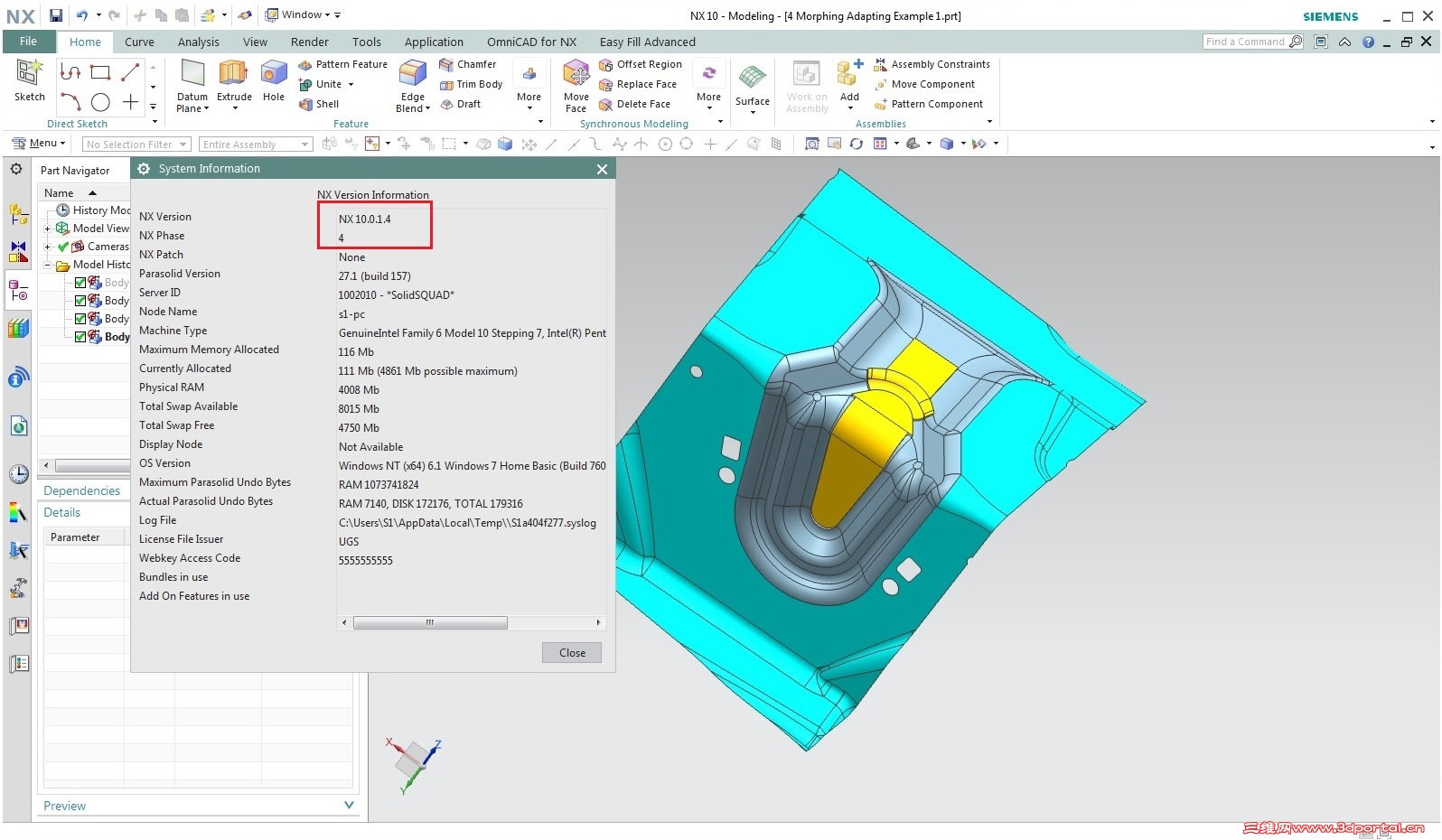
Task: Activate the Move Face tool
Action: pyautogui.click(x=576, y=86)
